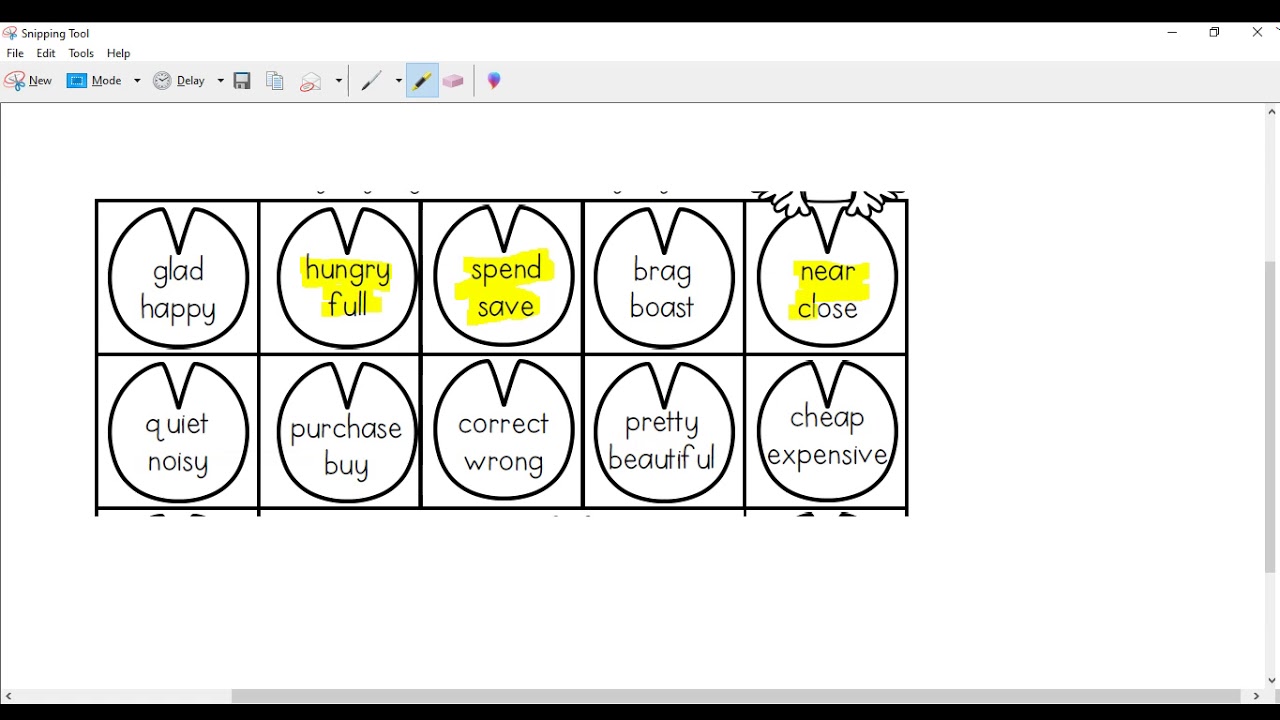Expand the Pen options dropdown arrow
This screenshot has height=720, width=1280.
[x=398, y=81]
